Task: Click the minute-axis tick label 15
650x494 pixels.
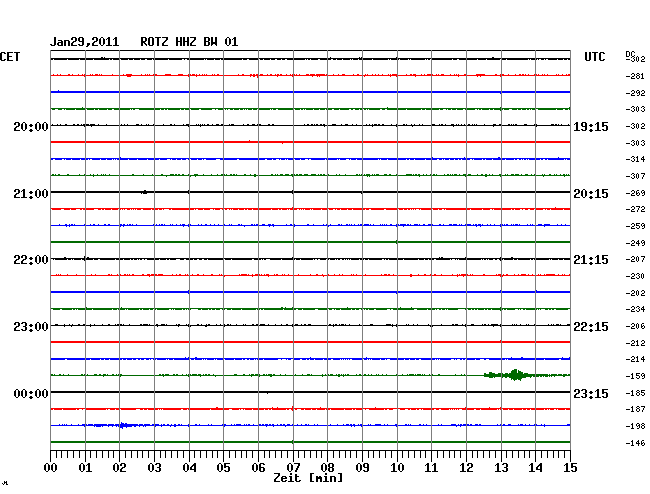Action: pyautogui.click(x=570, y=468)
